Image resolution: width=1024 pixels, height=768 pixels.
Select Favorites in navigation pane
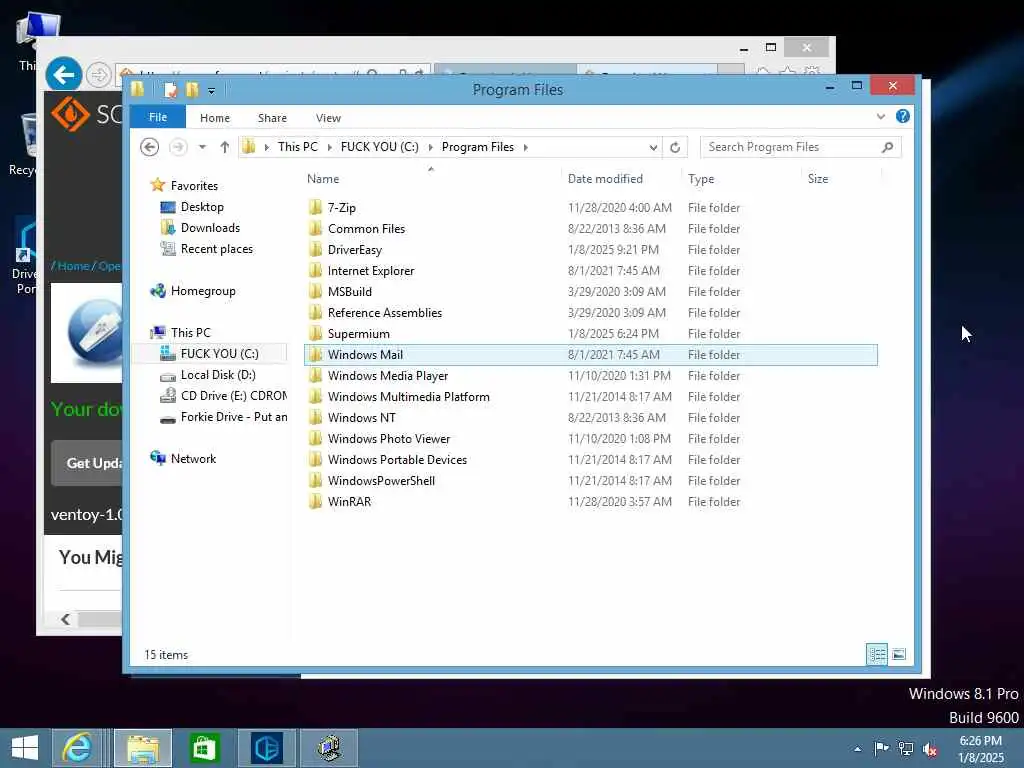click(x=194, y=186)
